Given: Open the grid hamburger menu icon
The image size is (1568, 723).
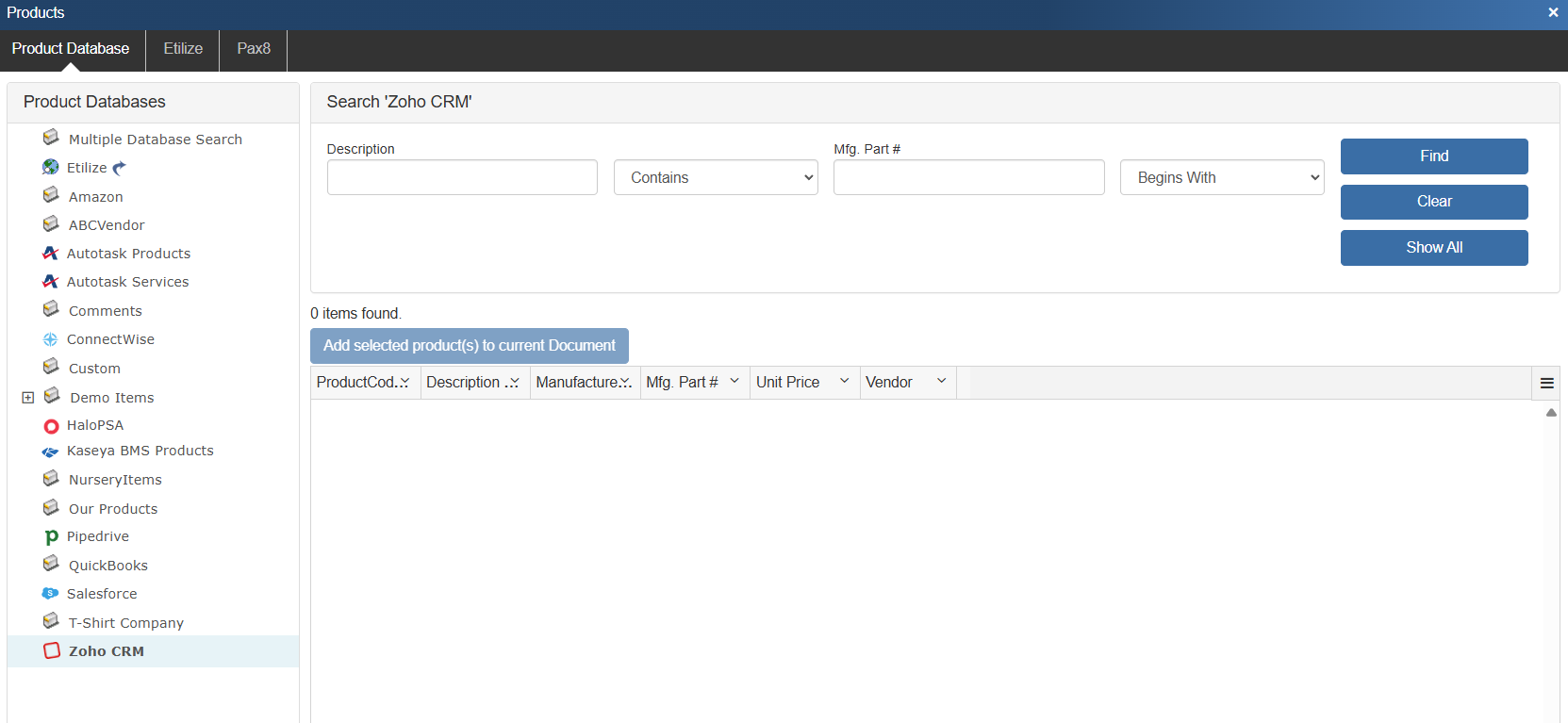Looking at the screenshot, I should [x=1546, y=383].
